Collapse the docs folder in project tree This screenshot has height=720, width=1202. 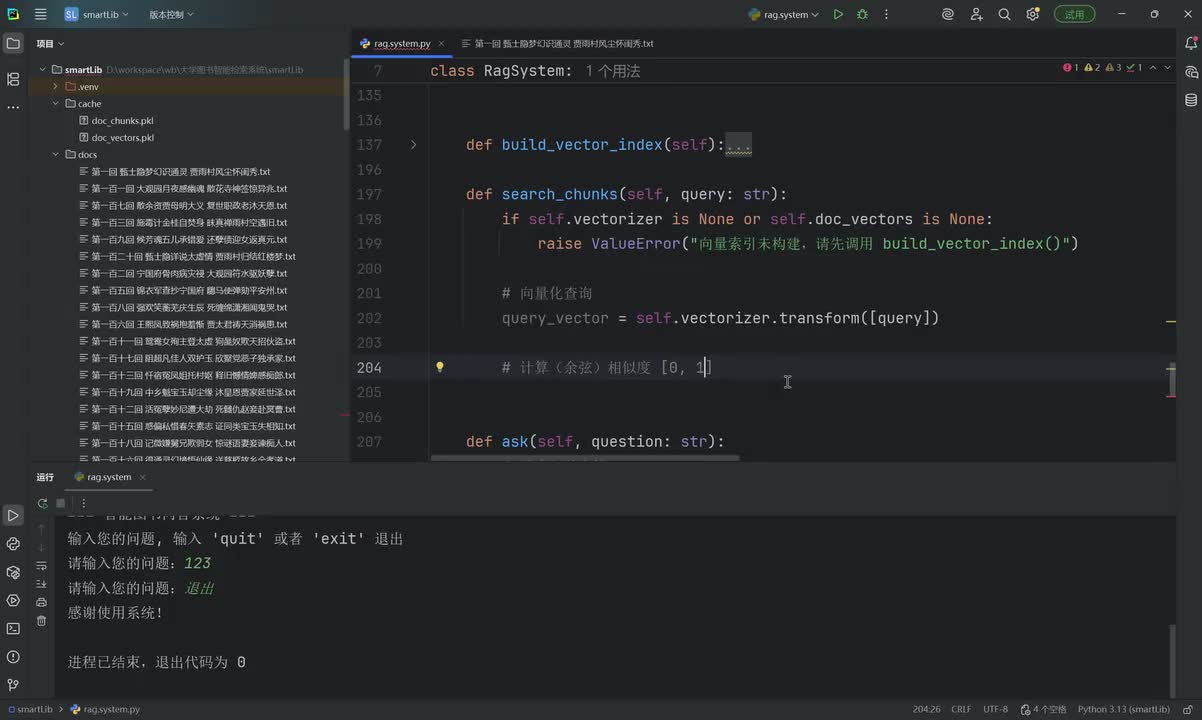click(x=56, y=155)
